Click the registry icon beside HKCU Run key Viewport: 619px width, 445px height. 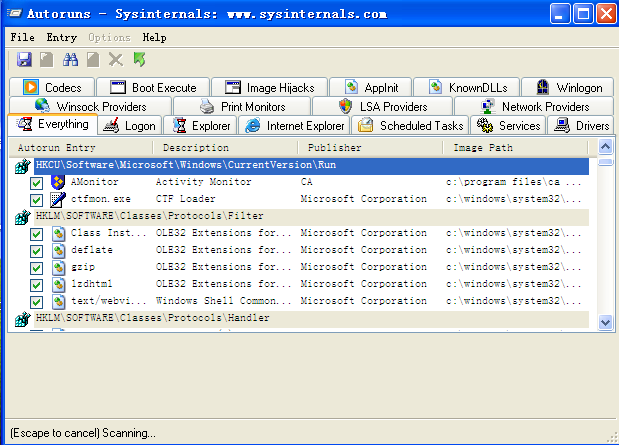tap(23, 166)
